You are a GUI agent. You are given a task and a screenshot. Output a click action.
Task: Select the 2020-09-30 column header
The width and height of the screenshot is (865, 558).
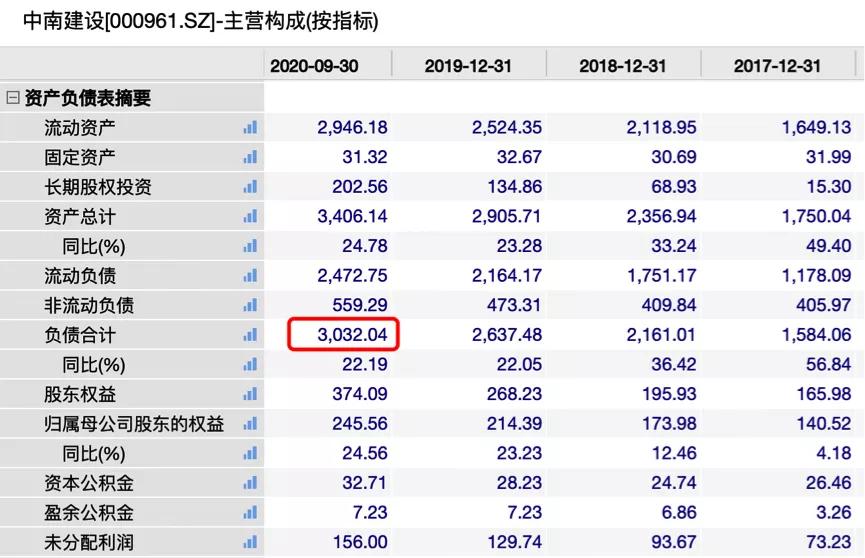(314, 66)
